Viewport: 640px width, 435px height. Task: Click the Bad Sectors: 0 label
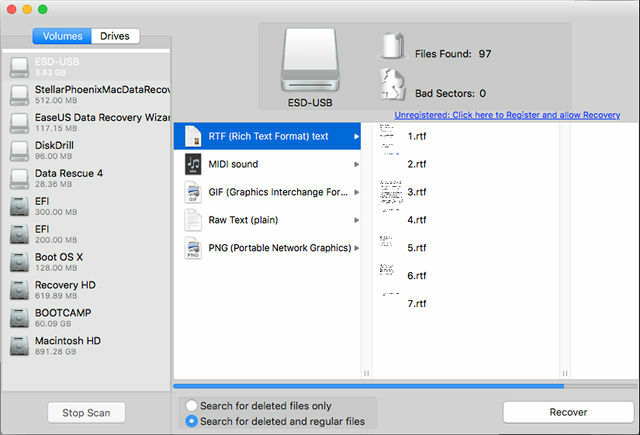[451, 93]
